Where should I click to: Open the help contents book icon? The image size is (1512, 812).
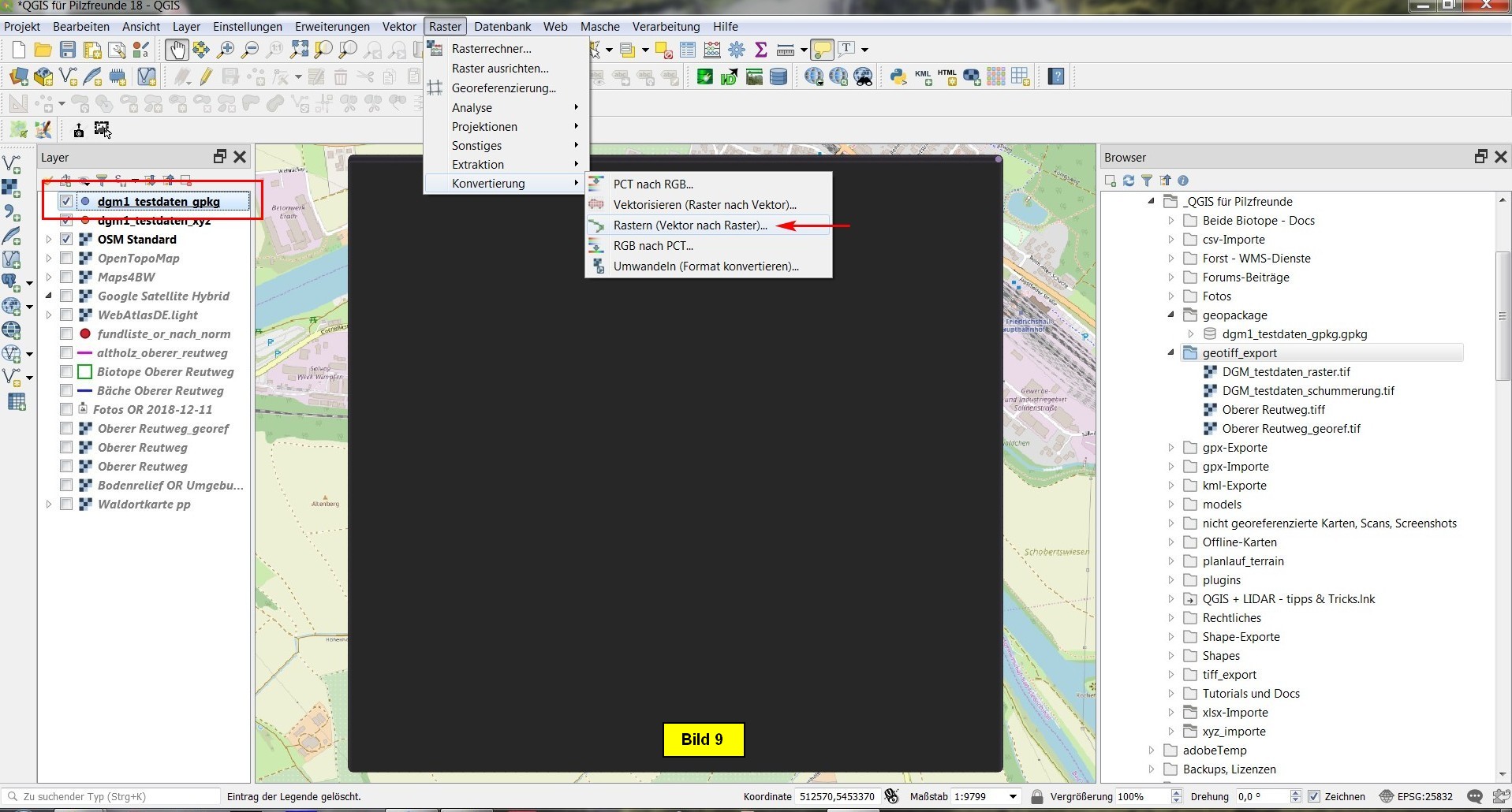click(x=1056, y=76)
